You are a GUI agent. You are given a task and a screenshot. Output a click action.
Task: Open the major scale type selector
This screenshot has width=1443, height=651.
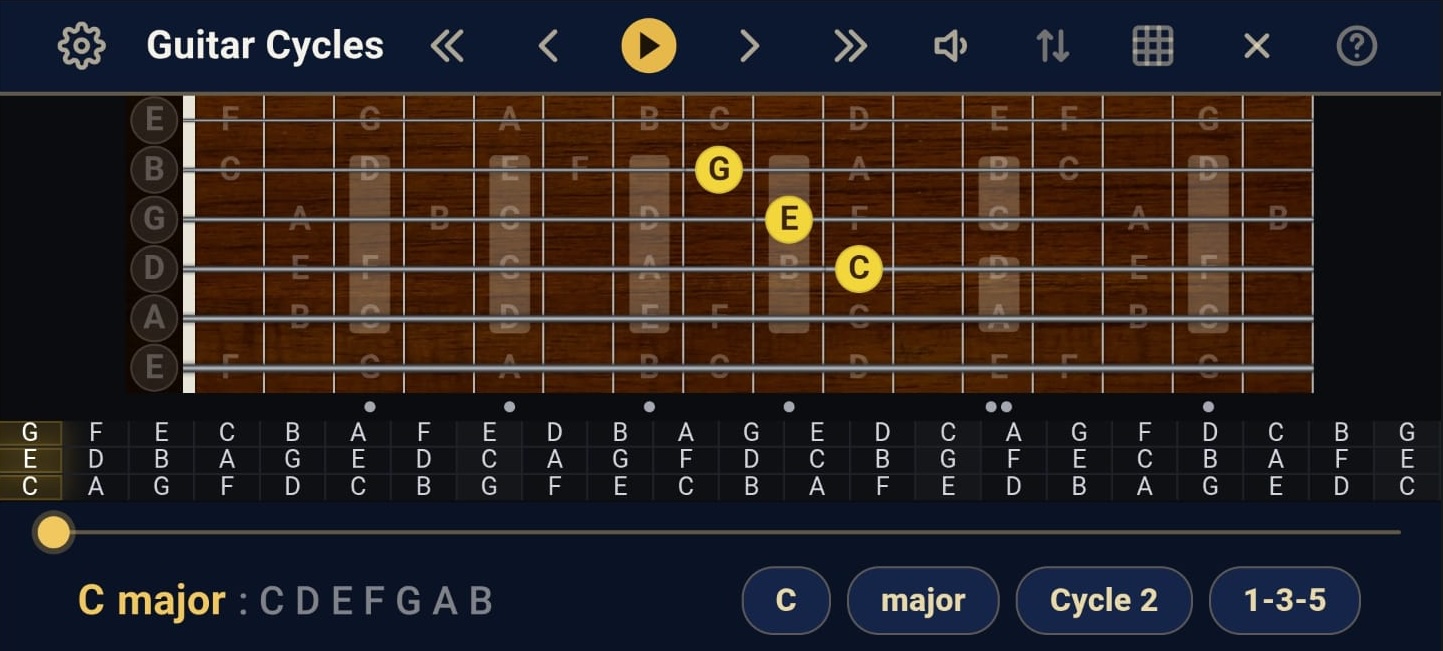coord(923,600)
